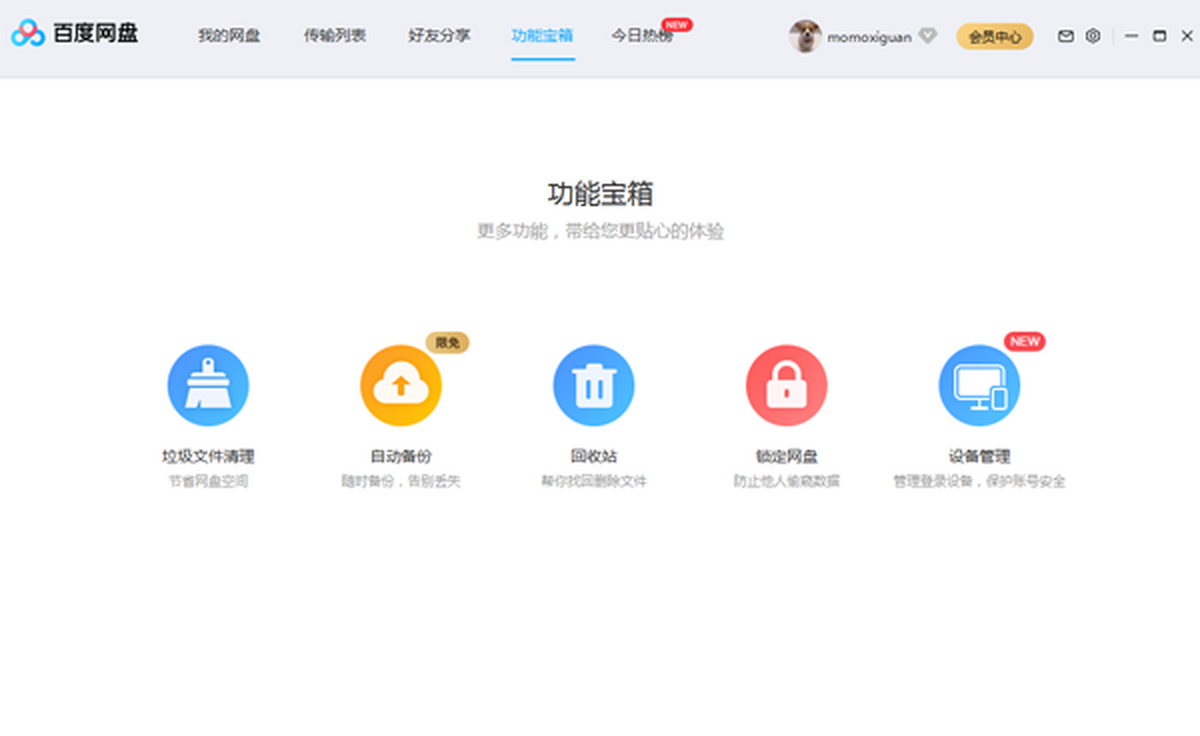
Task: Click the 防止他人偷窥数据 description text
Action: click(x=787, y=481)
